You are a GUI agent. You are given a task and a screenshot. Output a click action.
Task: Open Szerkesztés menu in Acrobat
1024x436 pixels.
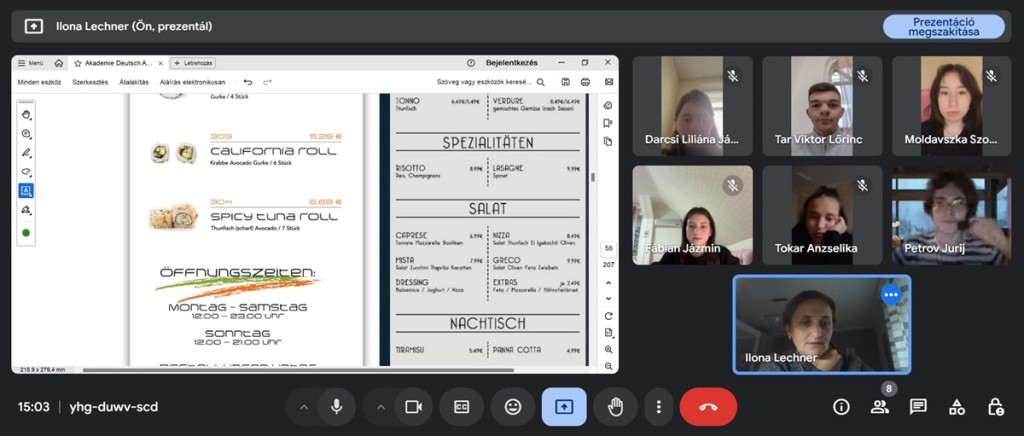click(90, 82)
